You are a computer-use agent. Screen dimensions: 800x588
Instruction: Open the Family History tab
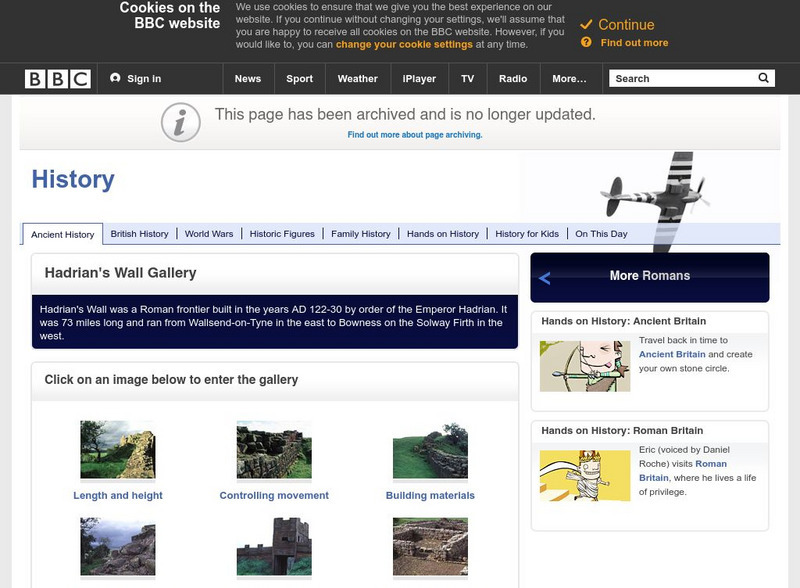coord(361,234)
